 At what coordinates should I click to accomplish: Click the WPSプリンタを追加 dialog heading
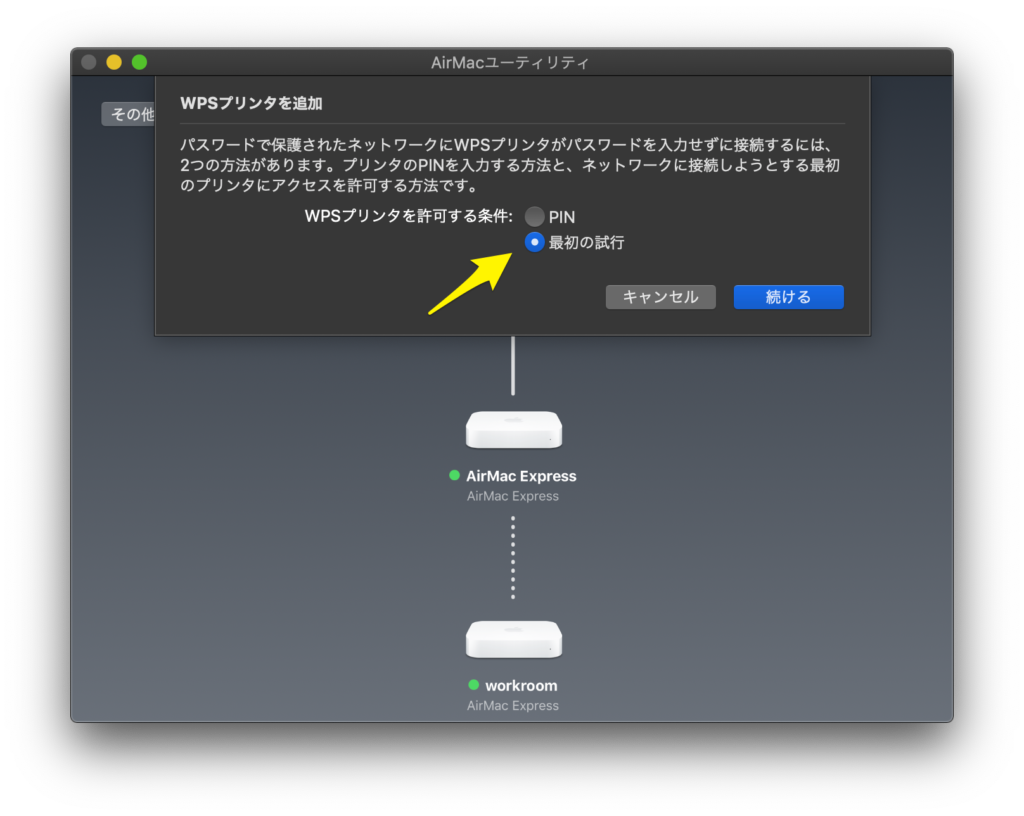(251, 103)
